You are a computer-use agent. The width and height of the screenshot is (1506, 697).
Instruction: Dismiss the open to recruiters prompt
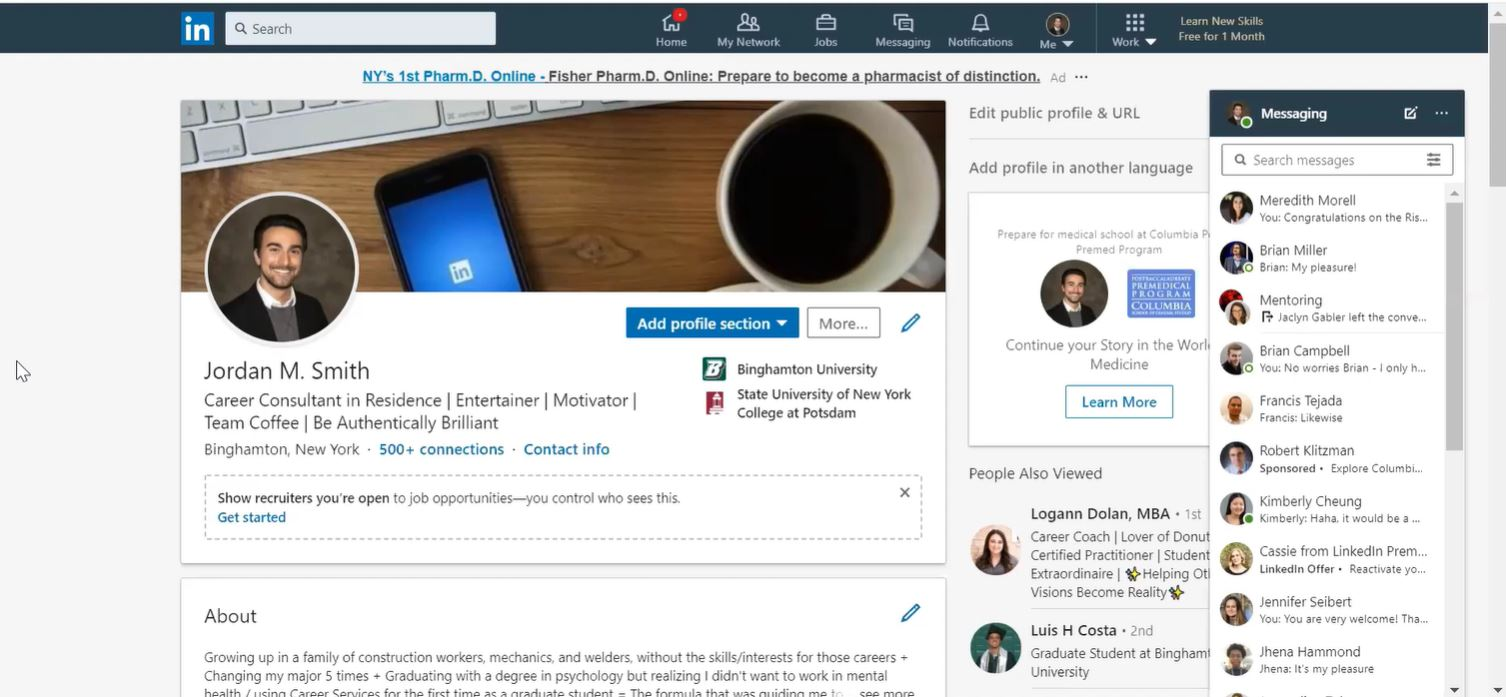tap(905, 492)
